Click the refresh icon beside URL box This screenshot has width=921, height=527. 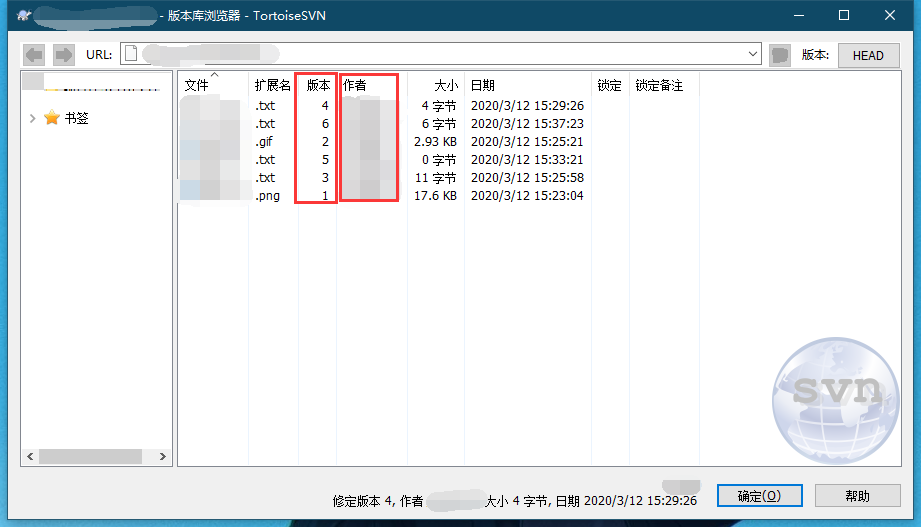(x=779, y=55)
